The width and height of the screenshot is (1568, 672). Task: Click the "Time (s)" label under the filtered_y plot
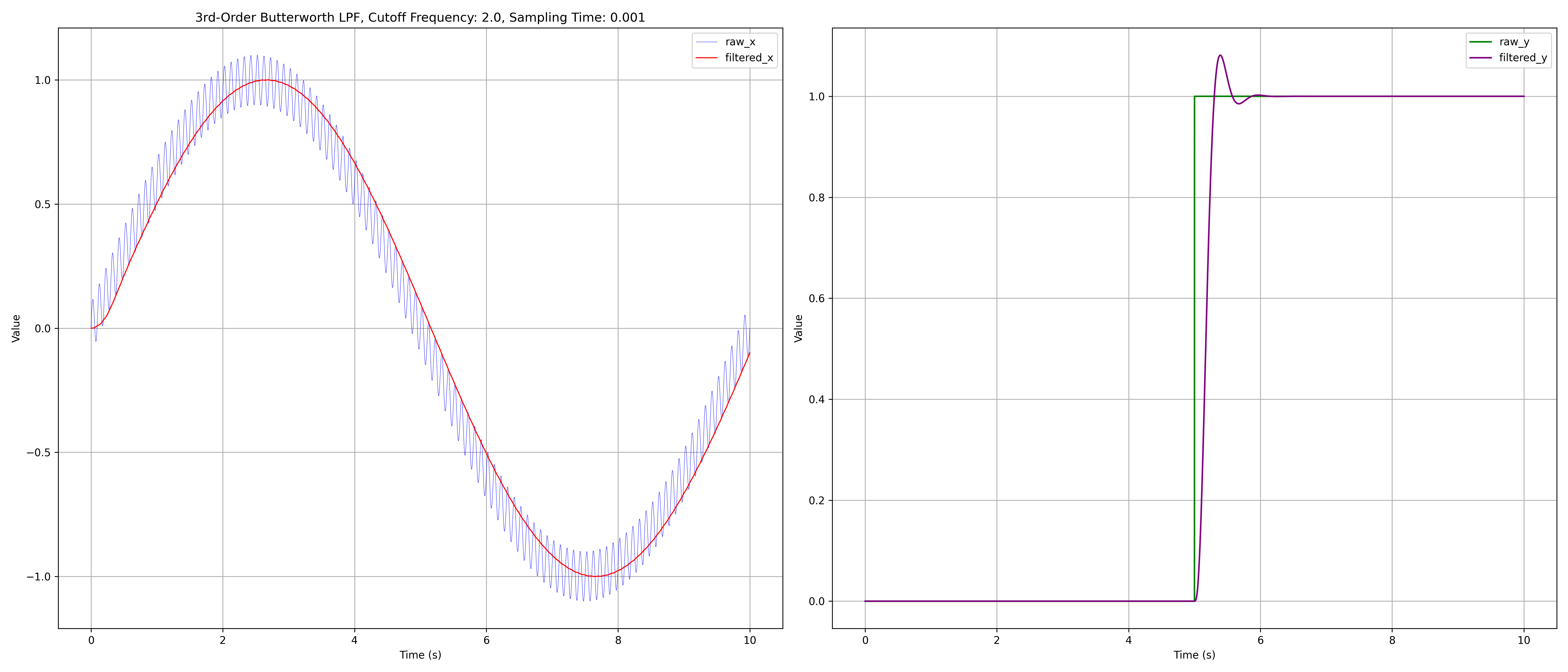pos(1194,655)
